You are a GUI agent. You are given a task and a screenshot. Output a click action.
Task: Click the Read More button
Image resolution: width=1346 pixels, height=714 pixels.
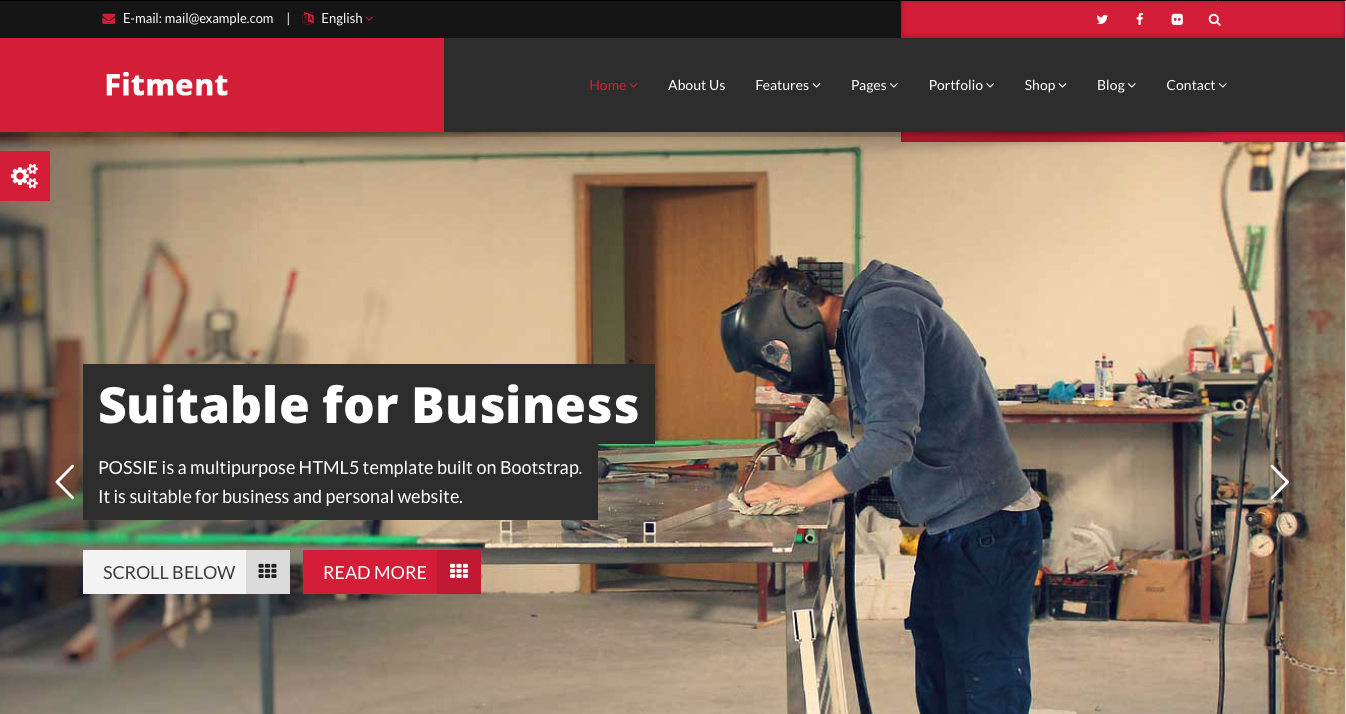392,572
